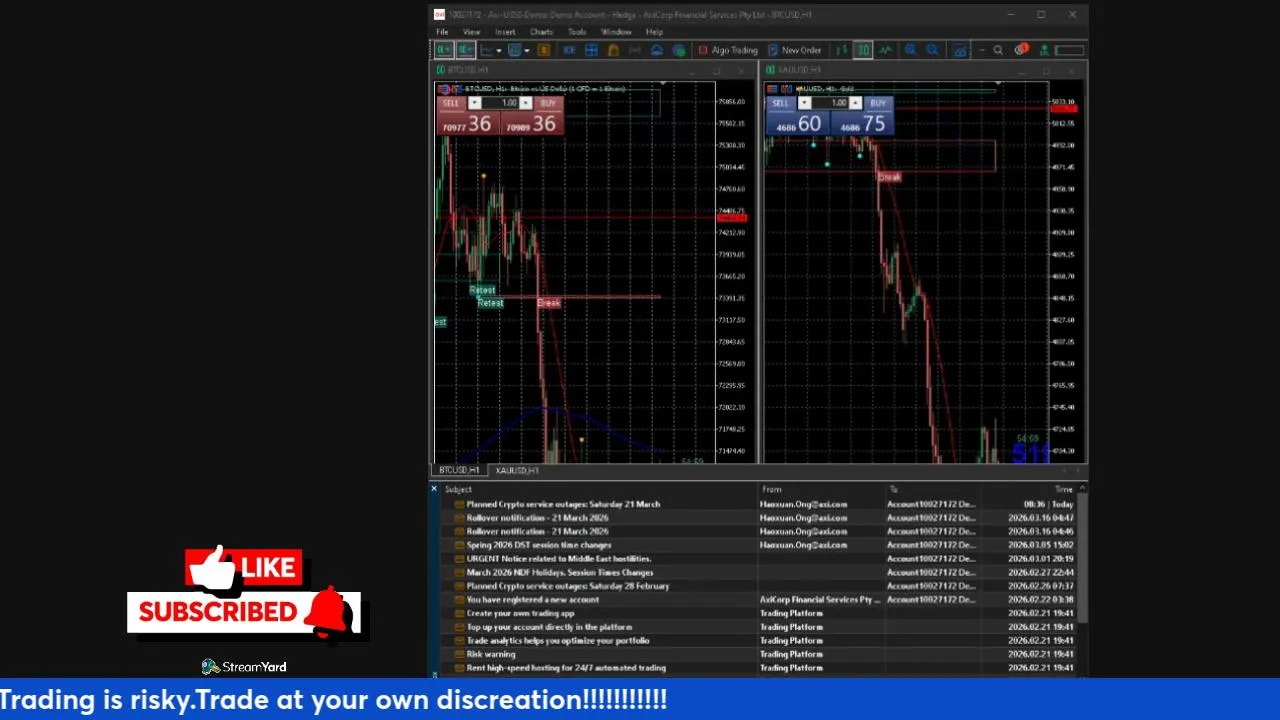Click the XAUUSD volume field showing 1.00
Viewport: 1280px width, 720px height.
(x=830, y=103)
